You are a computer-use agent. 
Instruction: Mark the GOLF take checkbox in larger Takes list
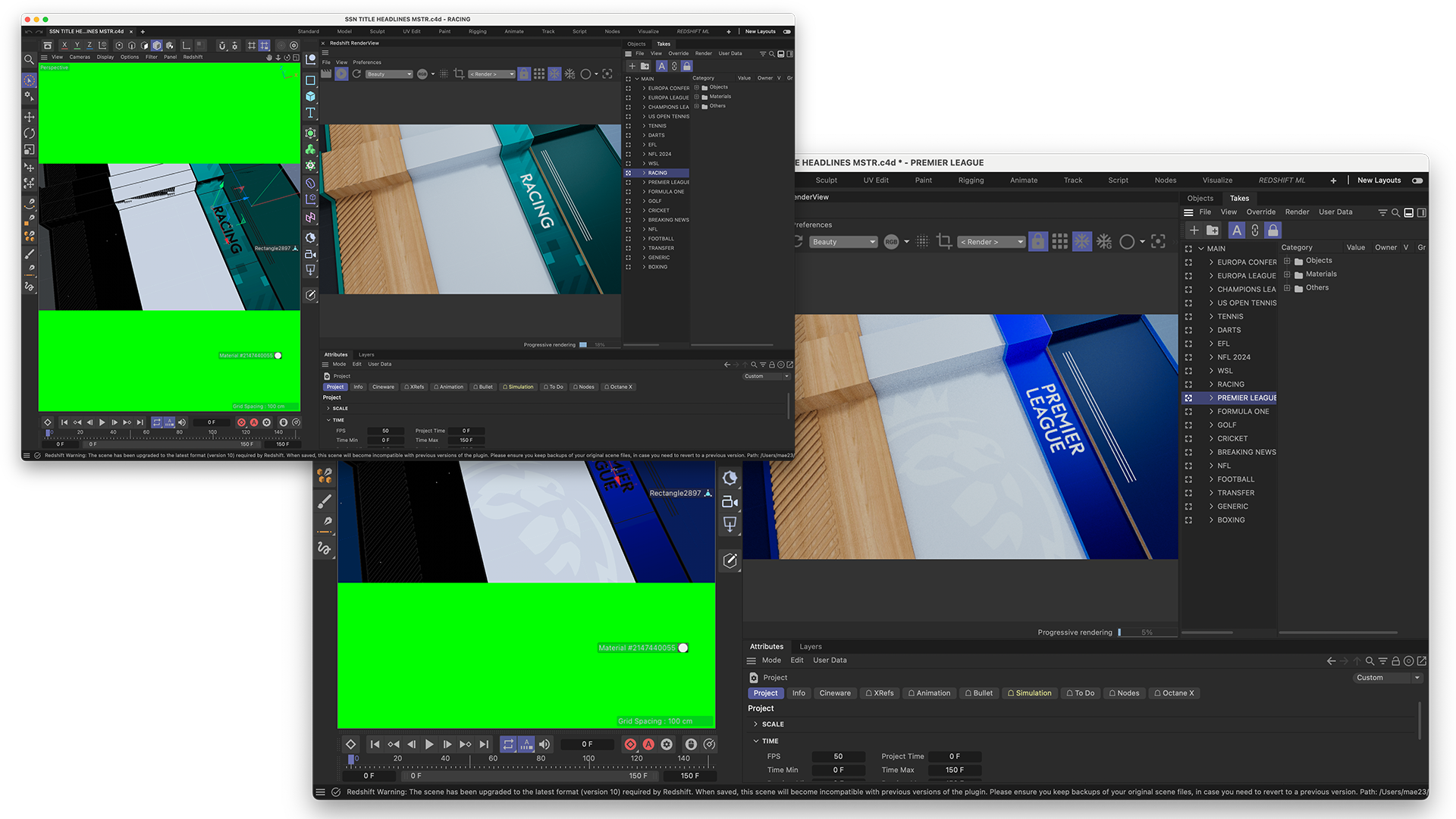tap(1188, 425)
